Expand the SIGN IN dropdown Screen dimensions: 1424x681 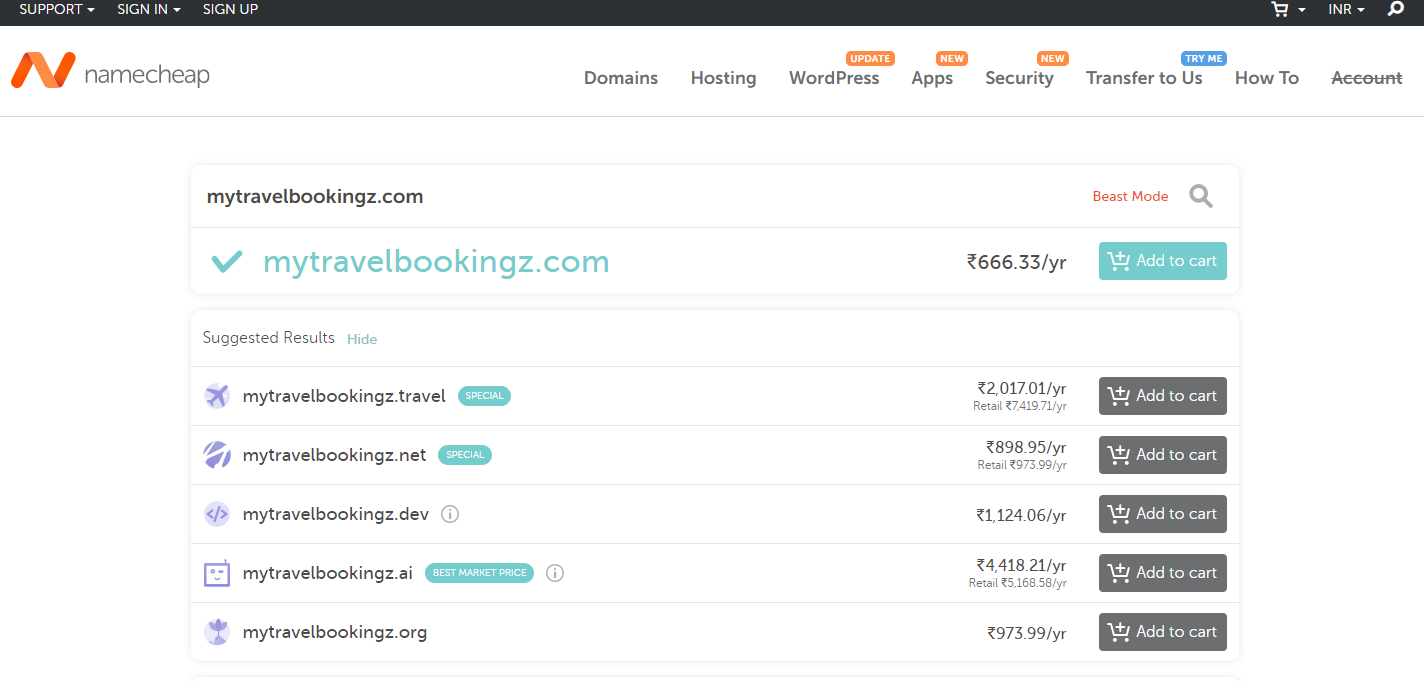tap(149, 9)
